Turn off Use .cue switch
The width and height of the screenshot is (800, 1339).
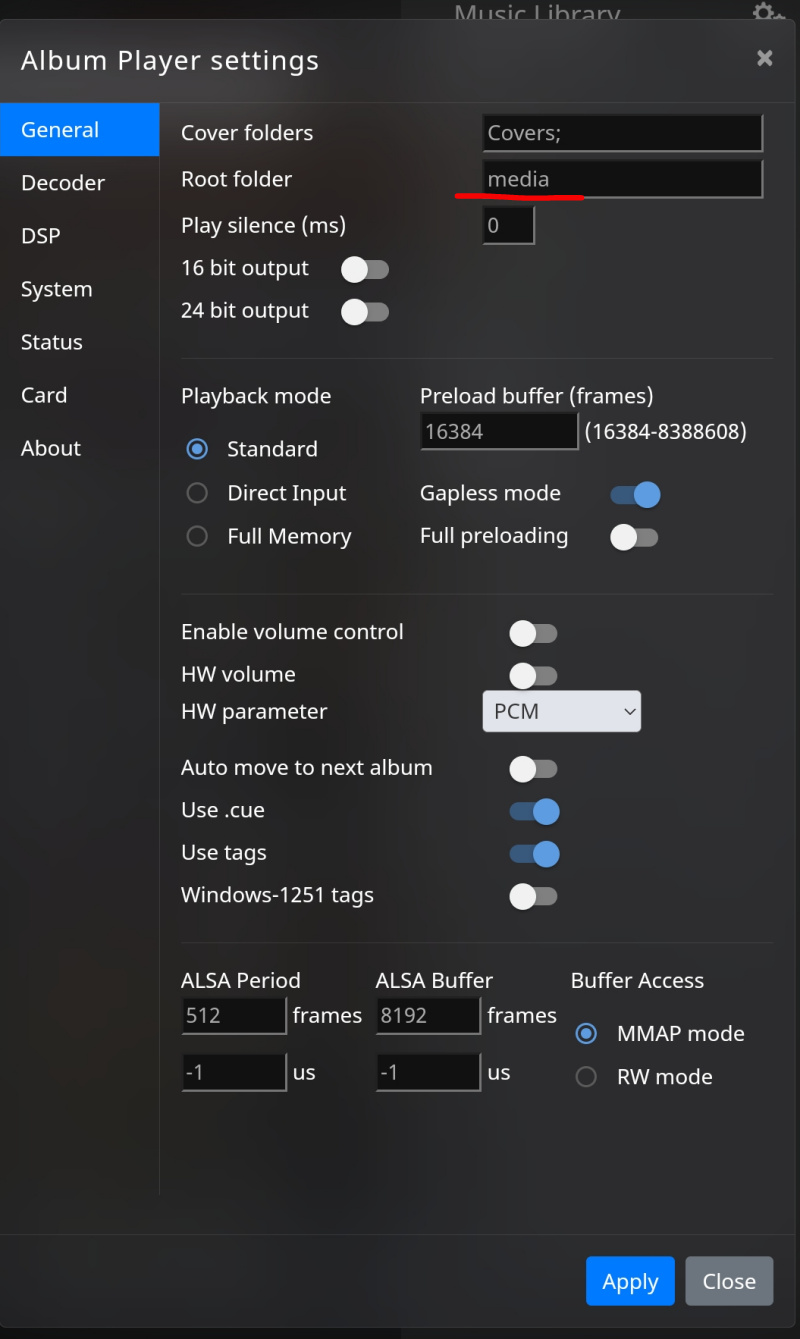tap(534, 811)
